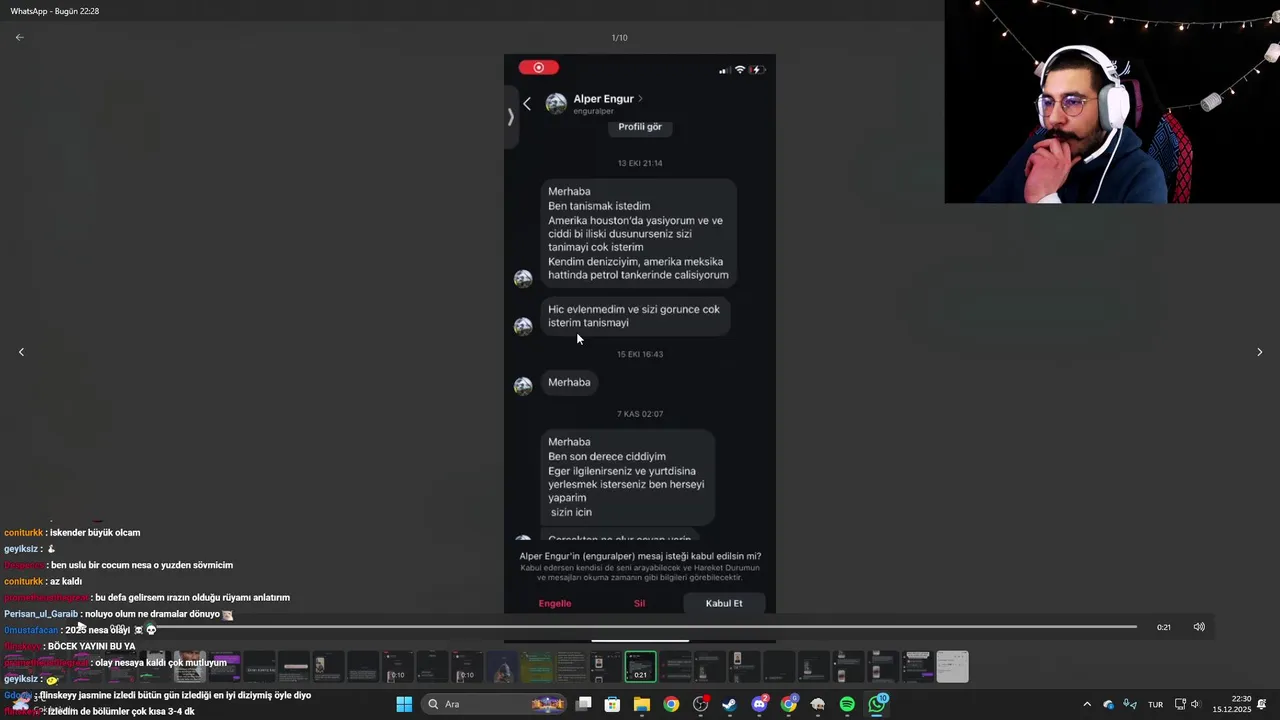The height and width of the screenshot is (720, 1280).
Task: Click the red Engelle button
Action: click(555, 603)
